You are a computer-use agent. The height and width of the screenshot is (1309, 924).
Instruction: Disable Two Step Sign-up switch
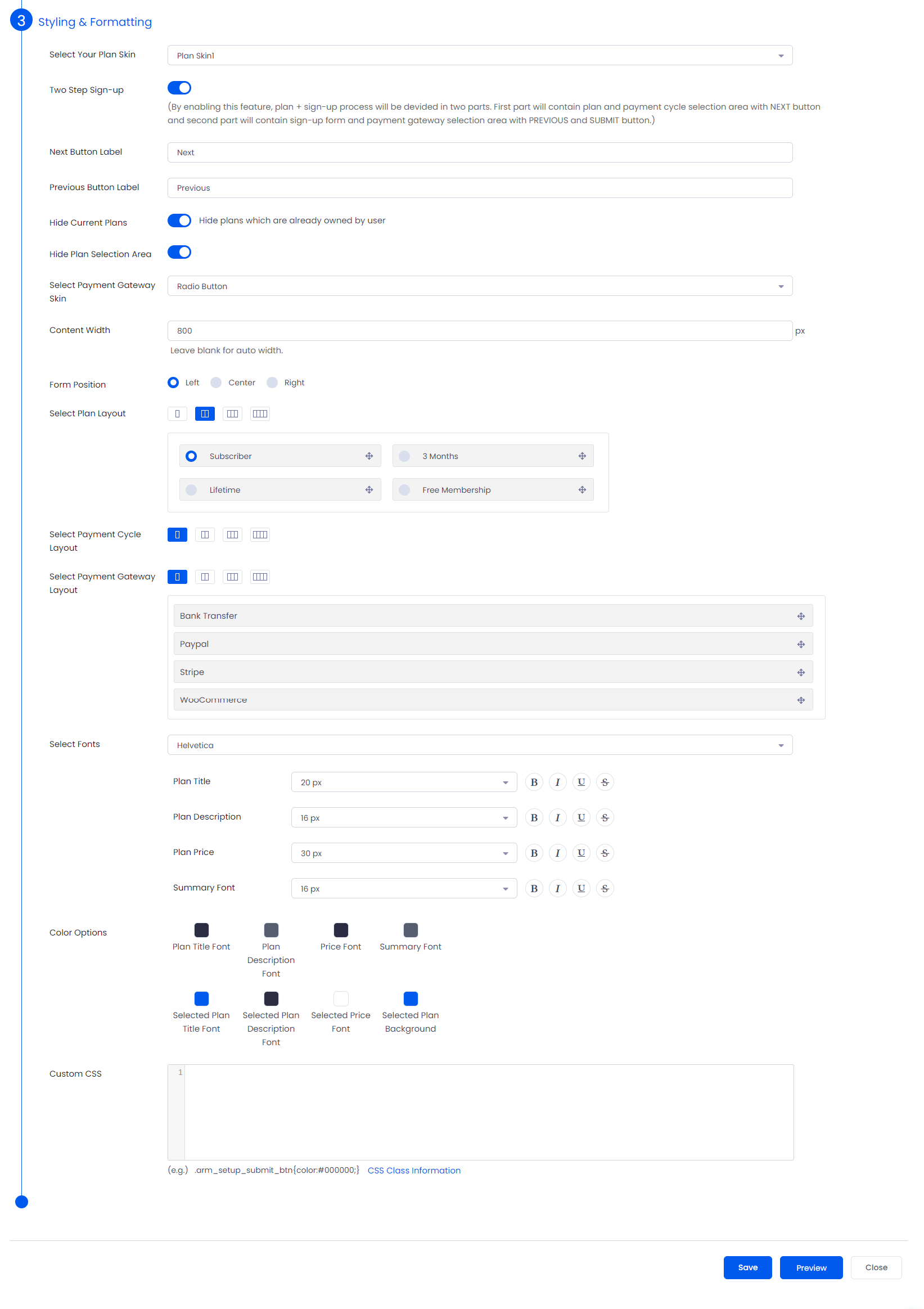tap(179, 88)
